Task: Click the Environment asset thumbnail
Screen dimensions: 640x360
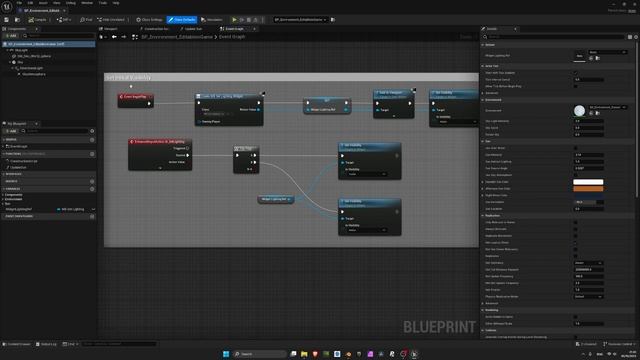Action: click(579, 111)
